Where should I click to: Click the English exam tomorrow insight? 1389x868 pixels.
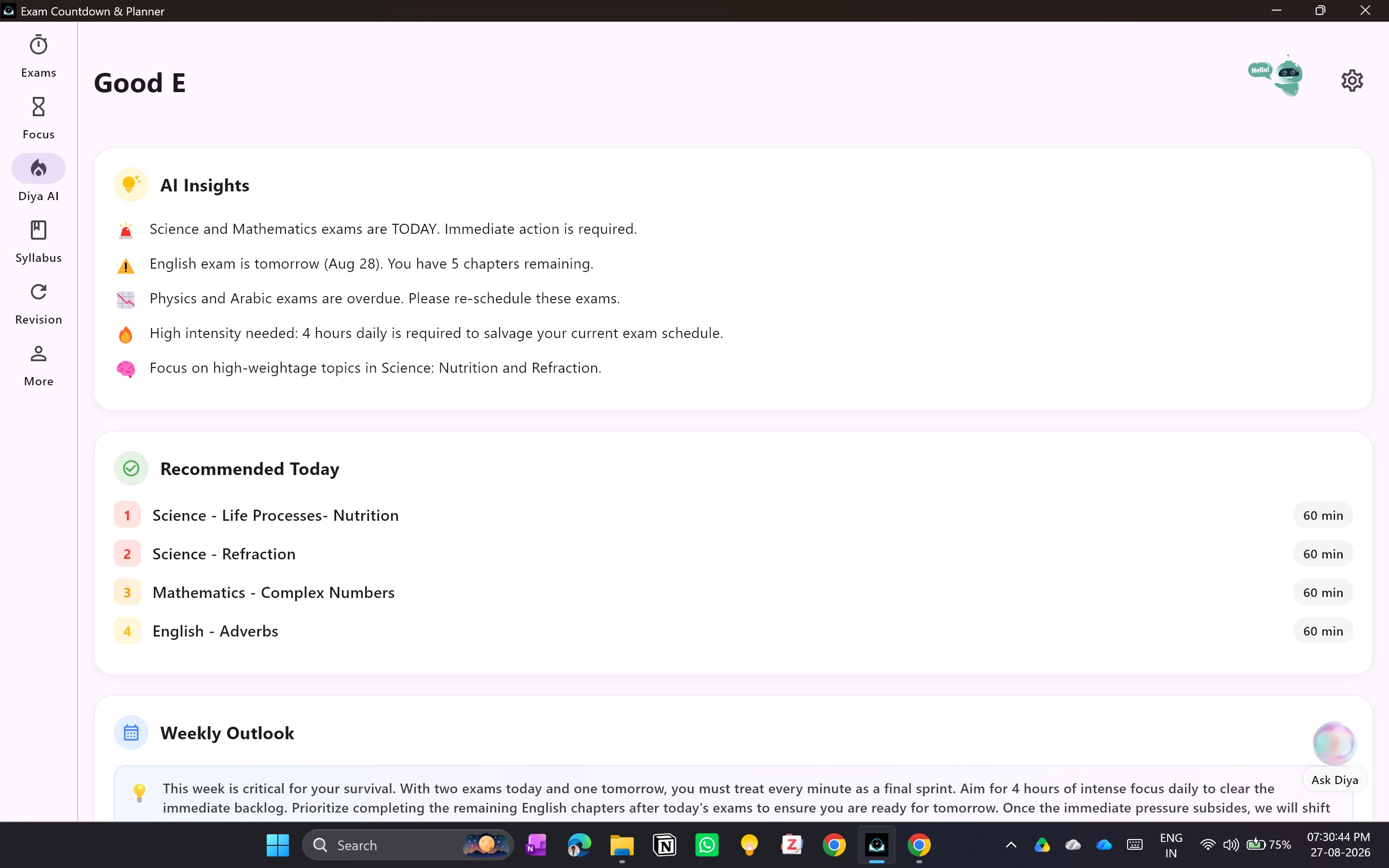[371, 263]
